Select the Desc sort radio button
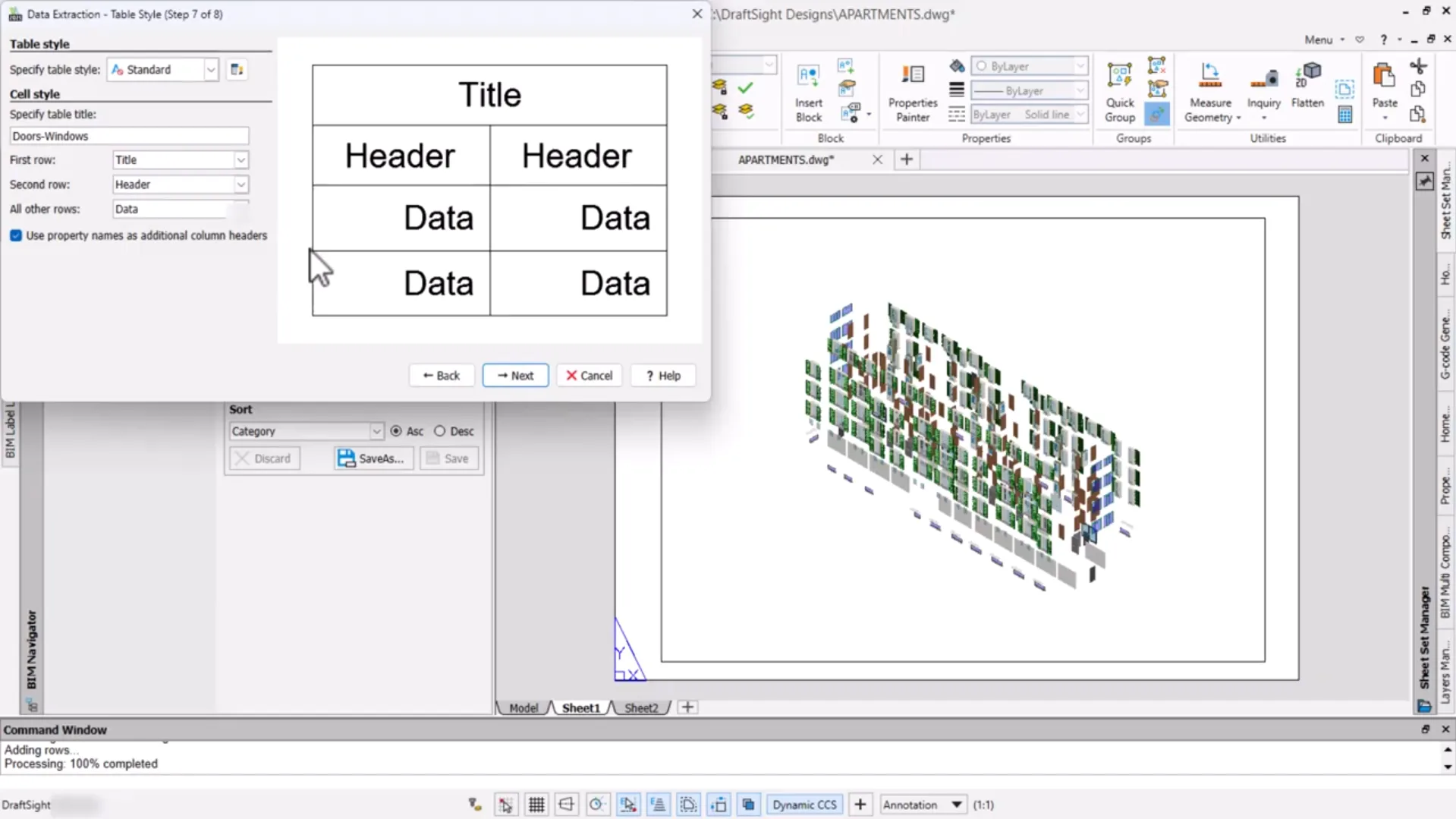The height and width of the screenshot is (819, 1456). pos(440,431)
